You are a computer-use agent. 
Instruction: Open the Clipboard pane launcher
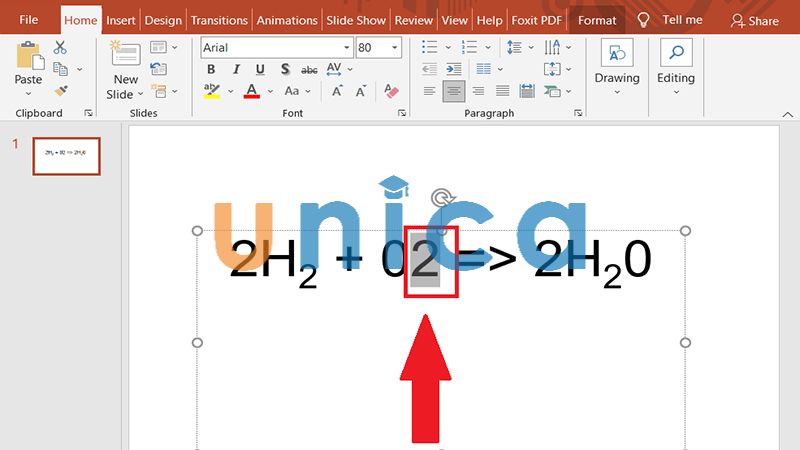point(88,113)
